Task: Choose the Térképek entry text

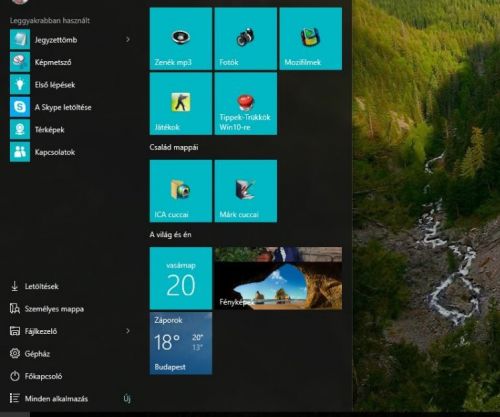Action: [50, 130]
